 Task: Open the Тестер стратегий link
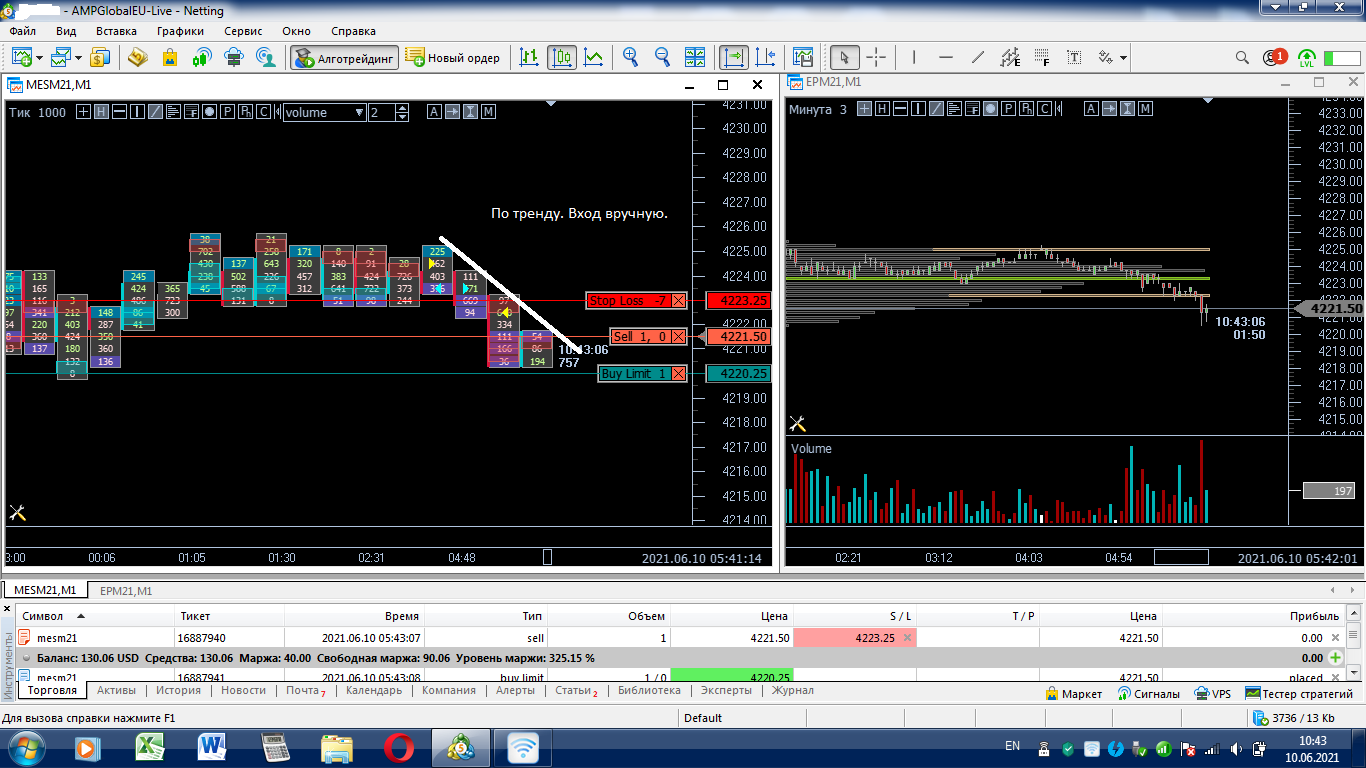coord(1300,693)
